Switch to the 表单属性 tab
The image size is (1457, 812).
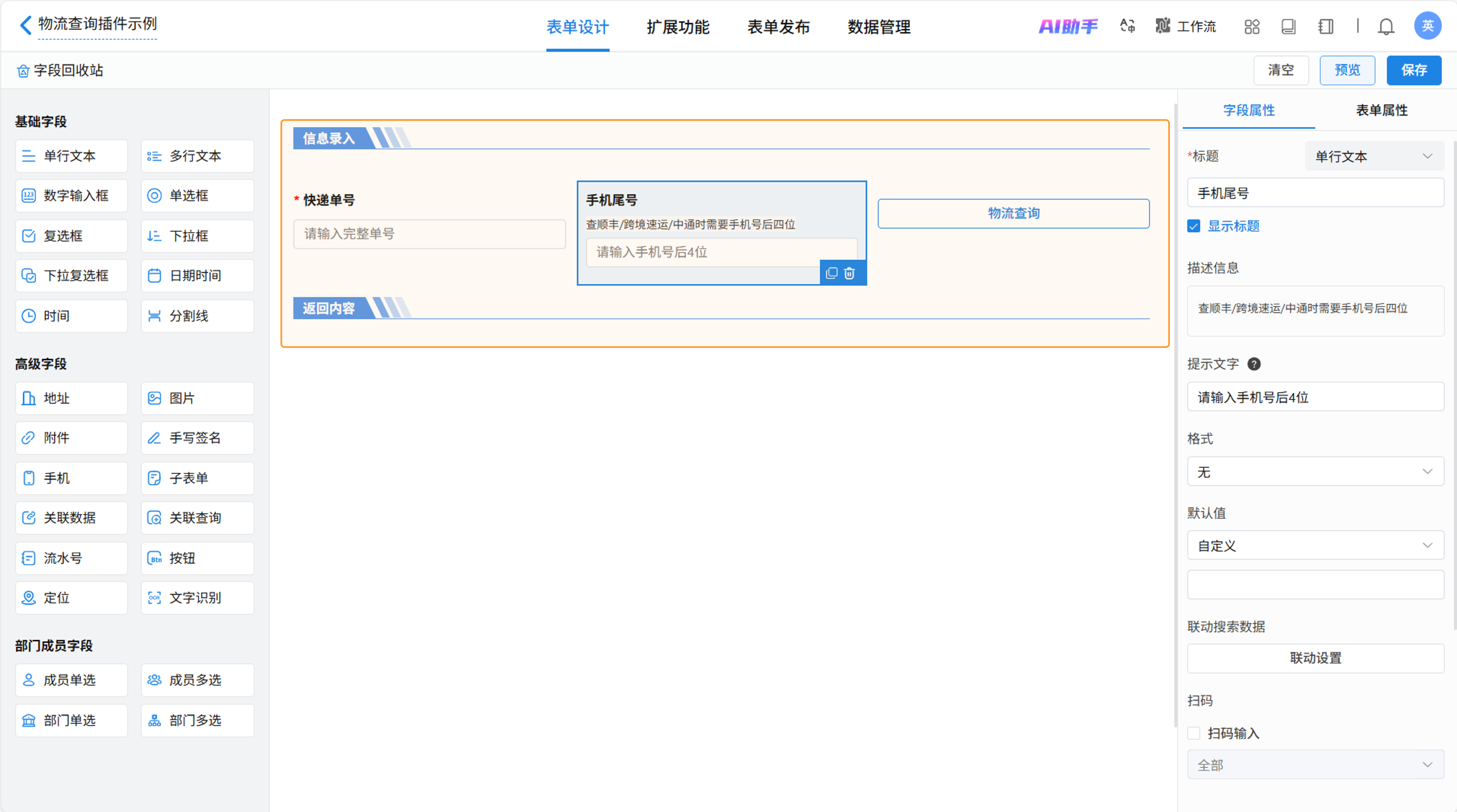point(1381,110)
